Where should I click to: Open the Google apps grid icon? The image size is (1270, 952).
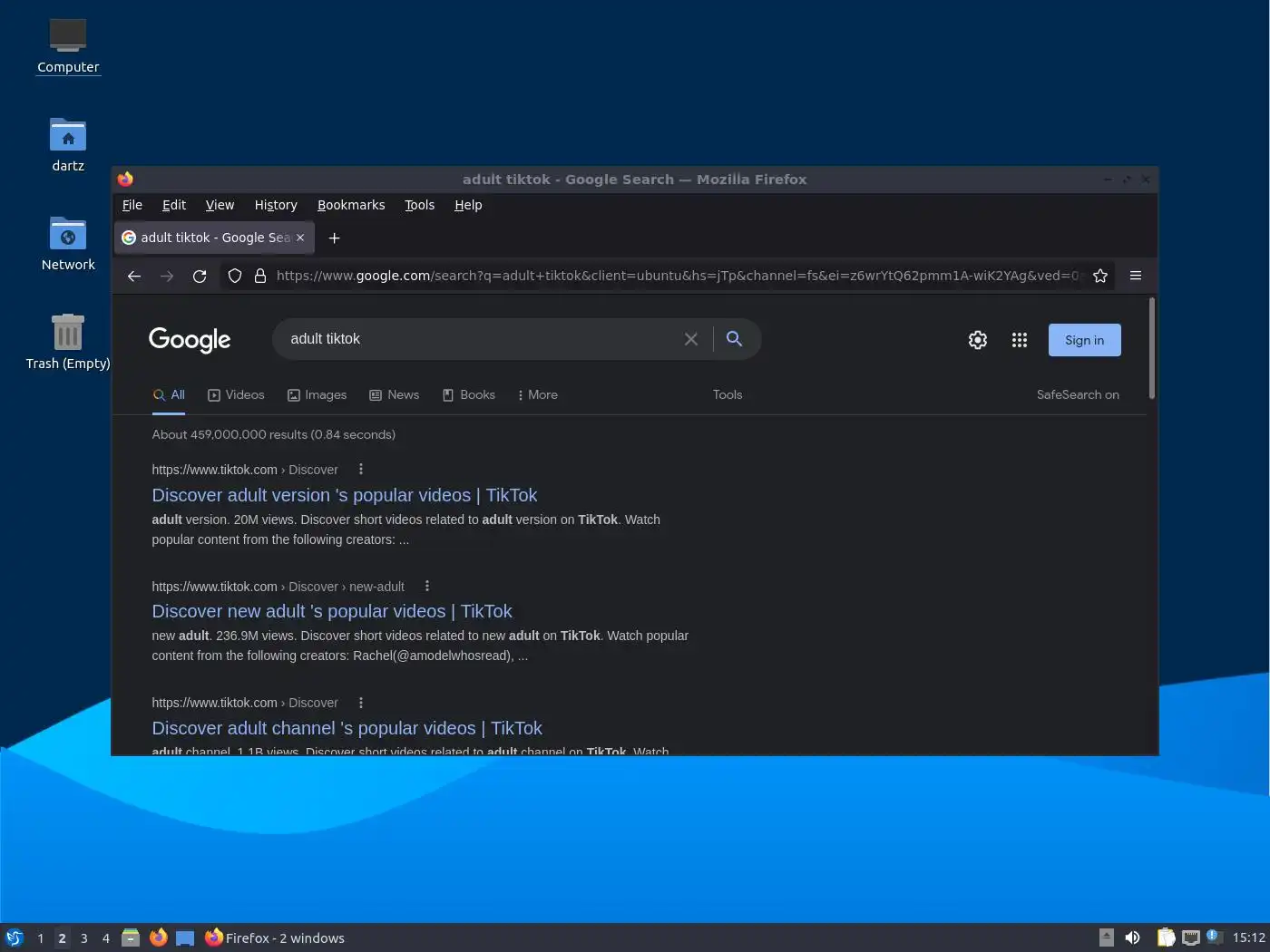(1020, 340)
